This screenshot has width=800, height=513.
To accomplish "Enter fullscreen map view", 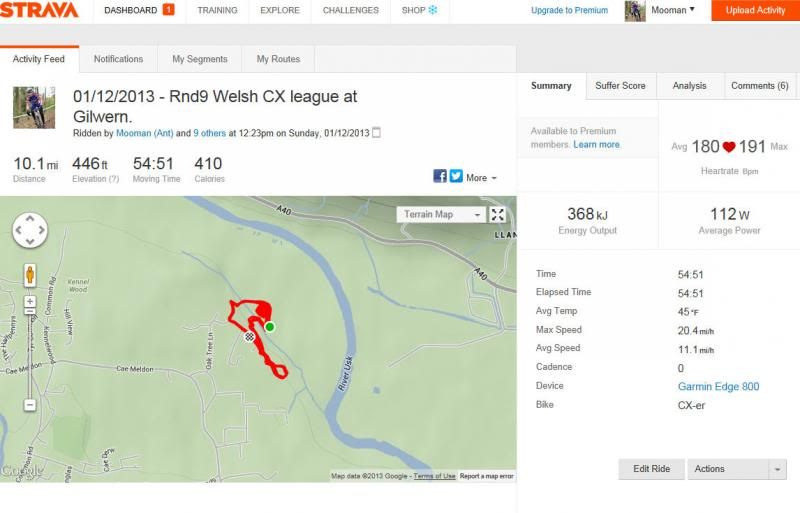I will click(x=497, y=214).
